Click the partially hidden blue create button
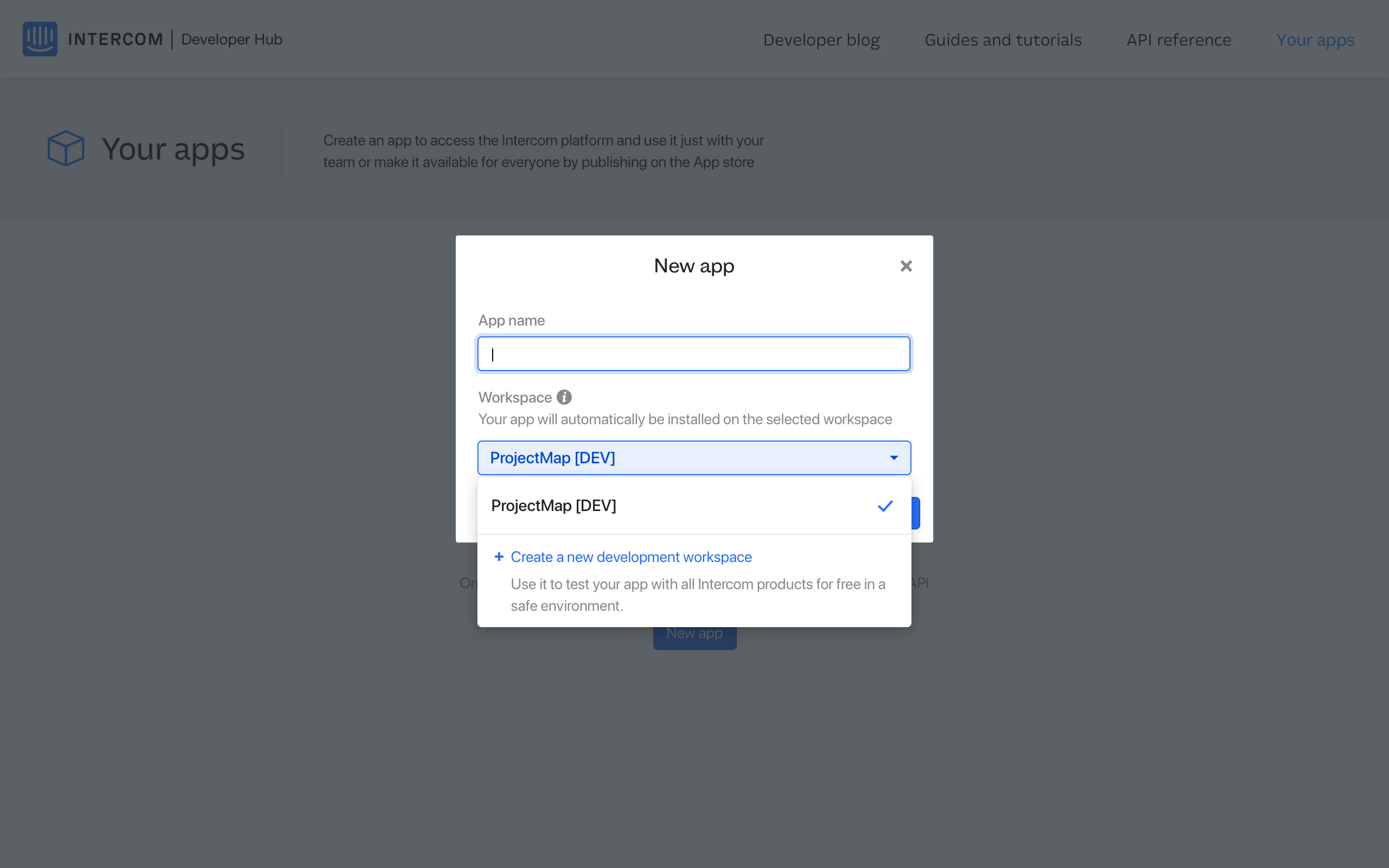 pyautogui.click(x=916, y=513)
